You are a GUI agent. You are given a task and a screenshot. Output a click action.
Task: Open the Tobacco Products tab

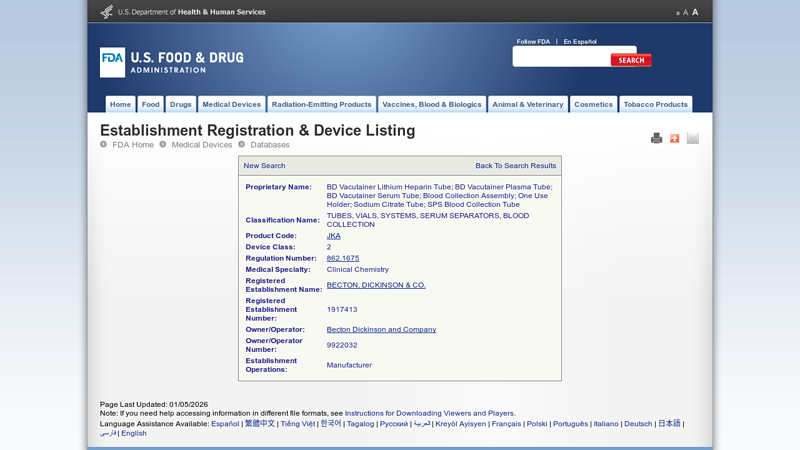(x=656, y=104)
